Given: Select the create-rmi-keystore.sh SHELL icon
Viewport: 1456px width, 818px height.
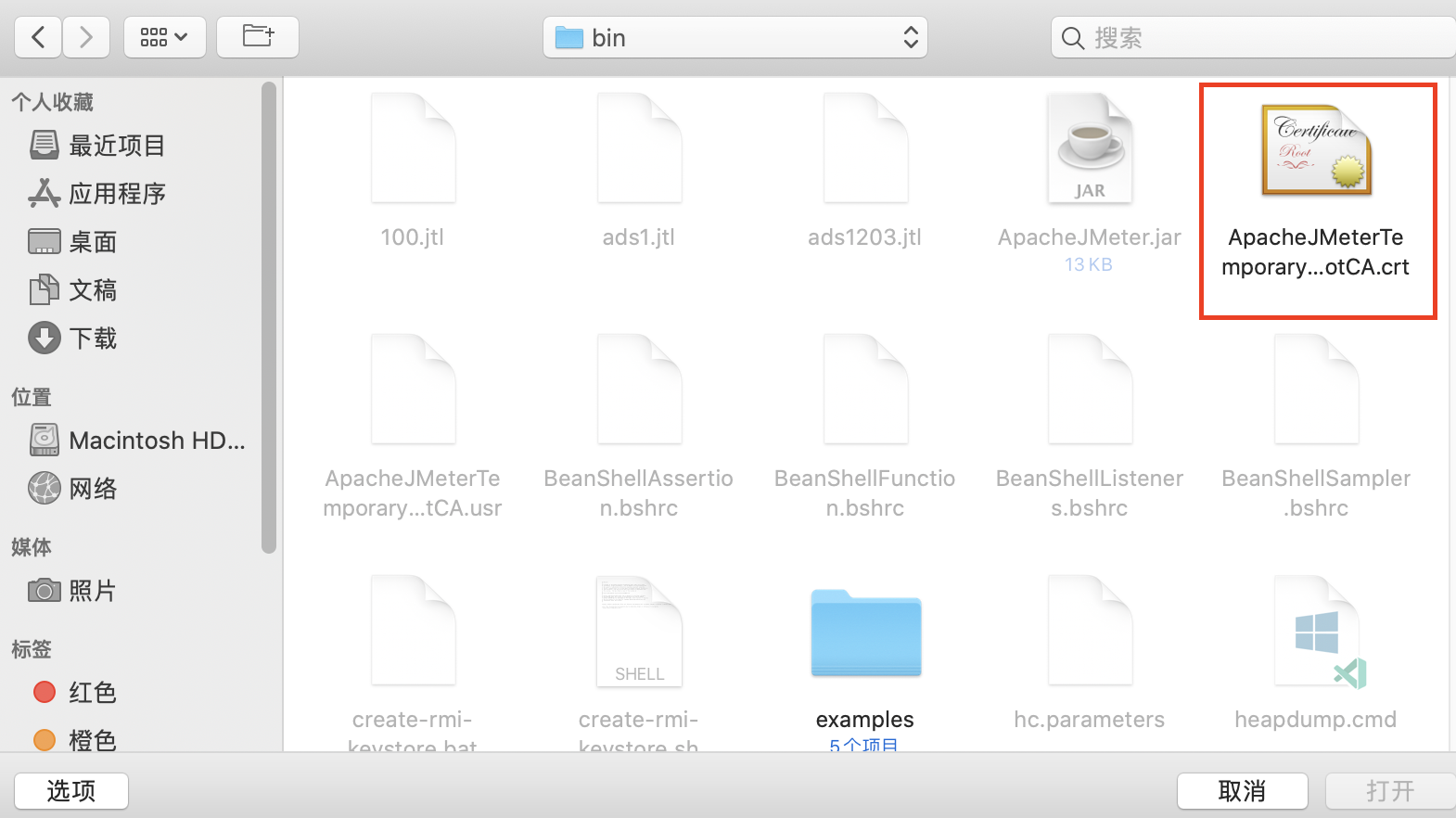Looking at the screenshot, I should pos(640,631).
